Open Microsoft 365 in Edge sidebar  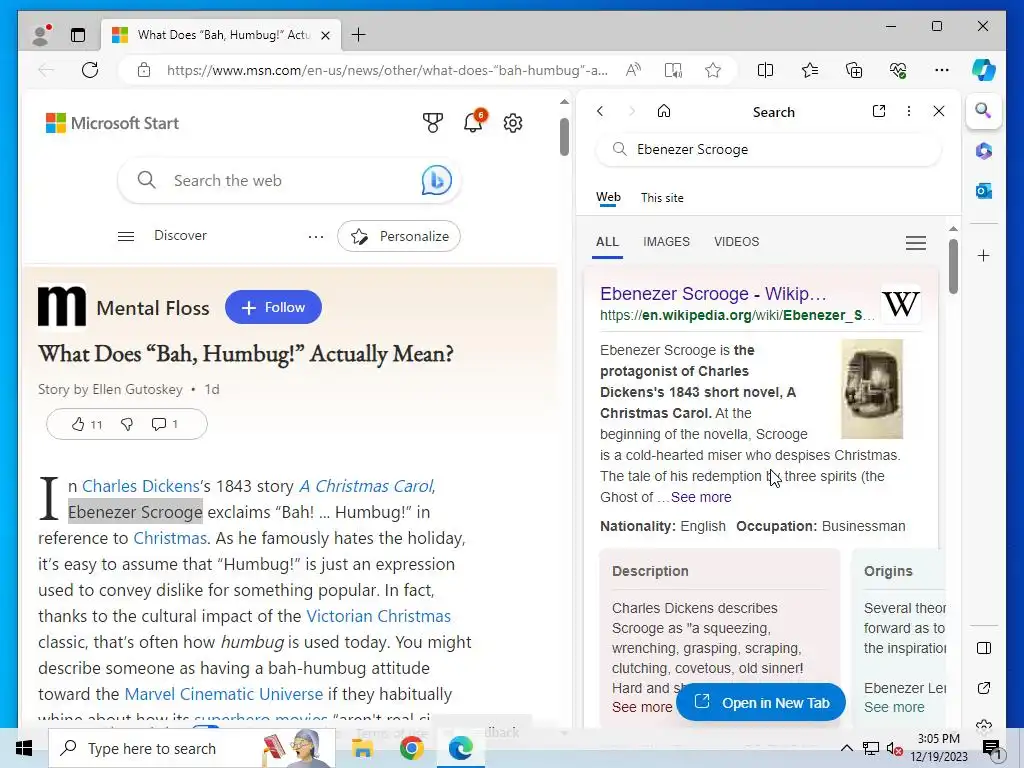tap(984, 152)
